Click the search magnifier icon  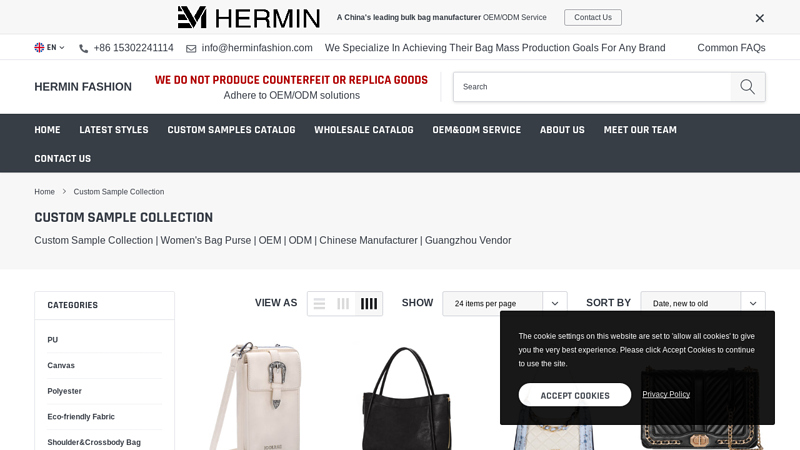pos(747,87)
